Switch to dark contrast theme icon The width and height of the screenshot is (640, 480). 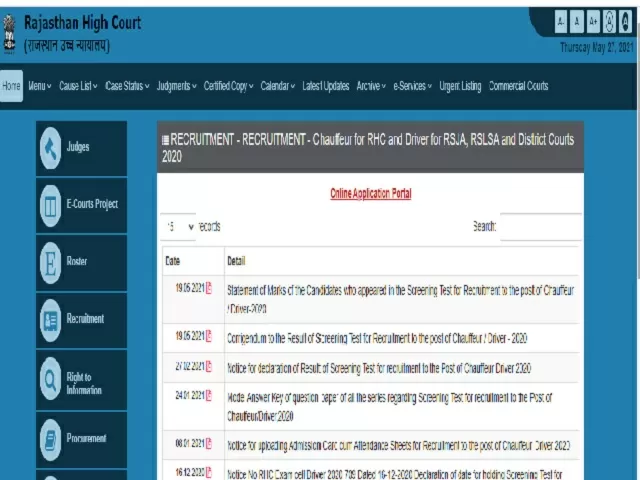[x=625, y=21]
